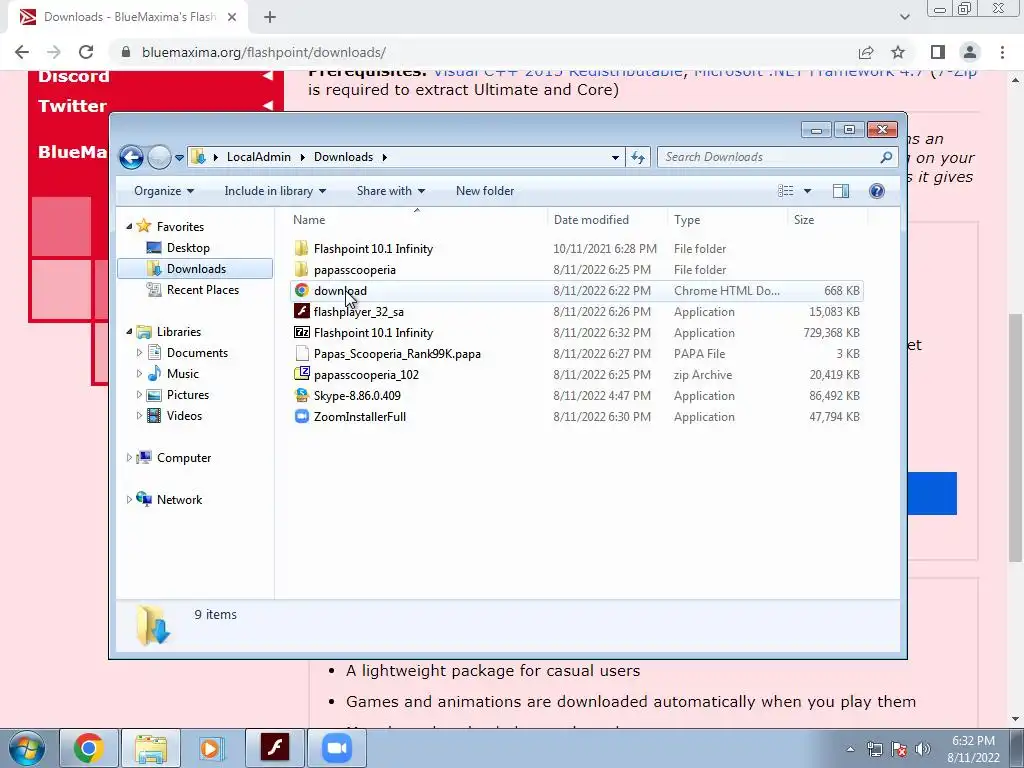Select the Flashpoint 10.1 Infinity 7z application icon
The image size is (1024, 768).
coord(301,332)
